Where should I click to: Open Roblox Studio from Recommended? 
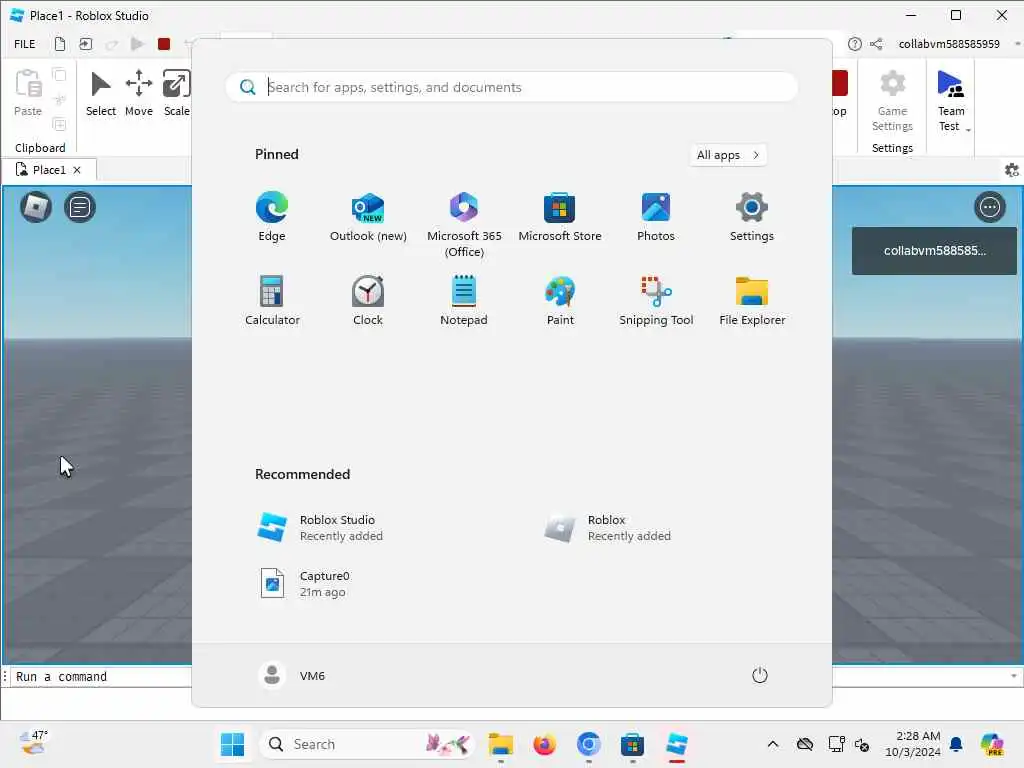pos(320,528)
